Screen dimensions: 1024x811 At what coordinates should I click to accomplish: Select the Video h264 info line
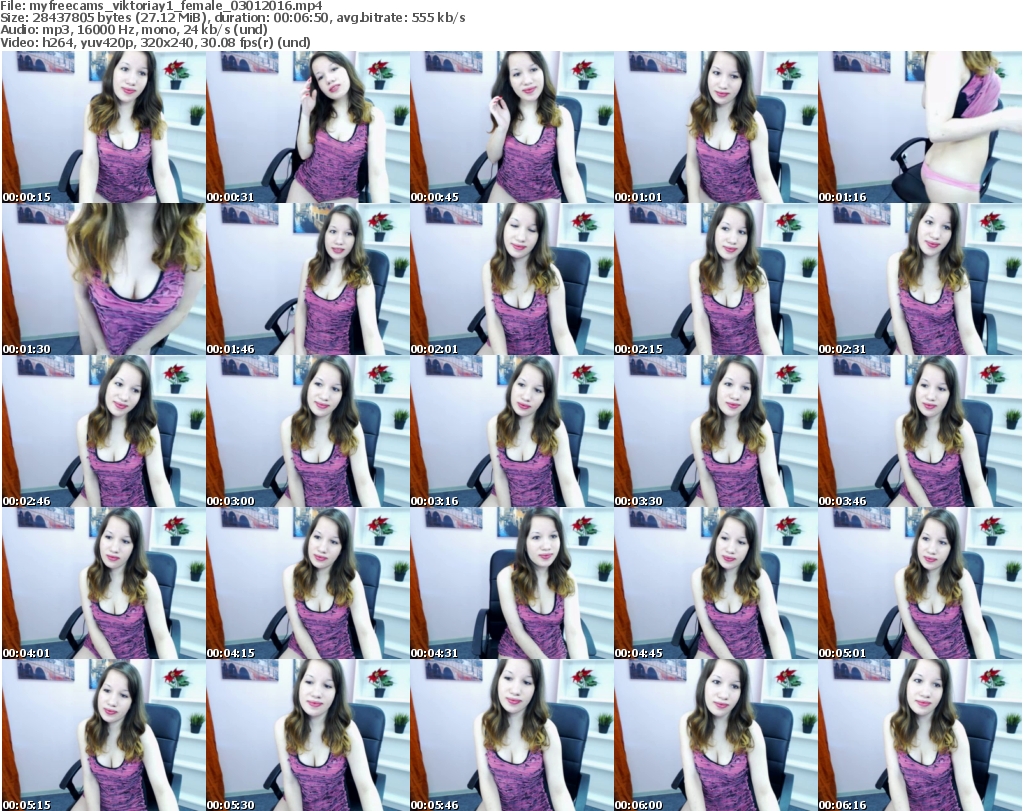(x=155, y=43)
